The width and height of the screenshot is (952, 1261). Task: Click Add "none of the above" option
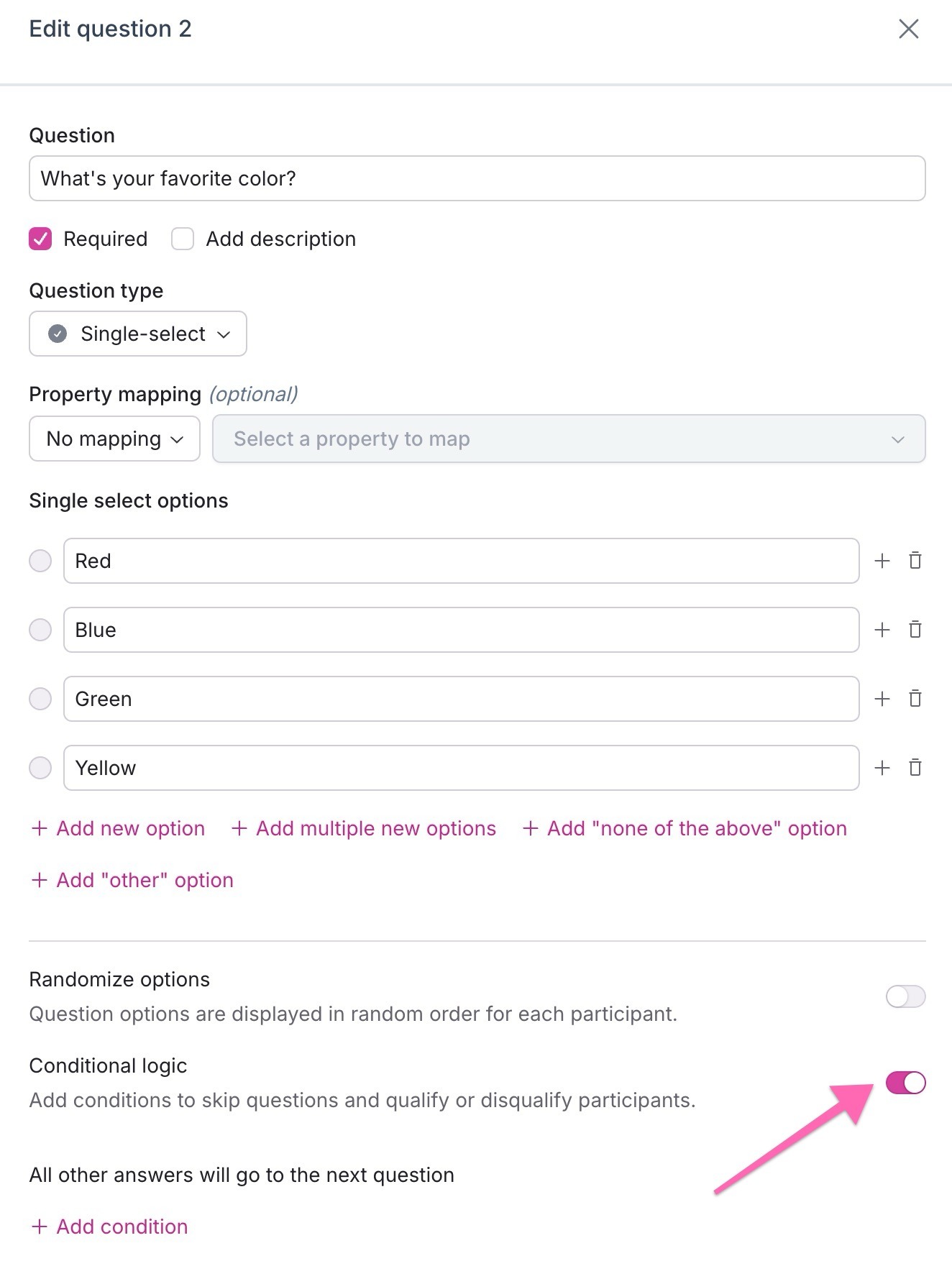pos(685,828)
